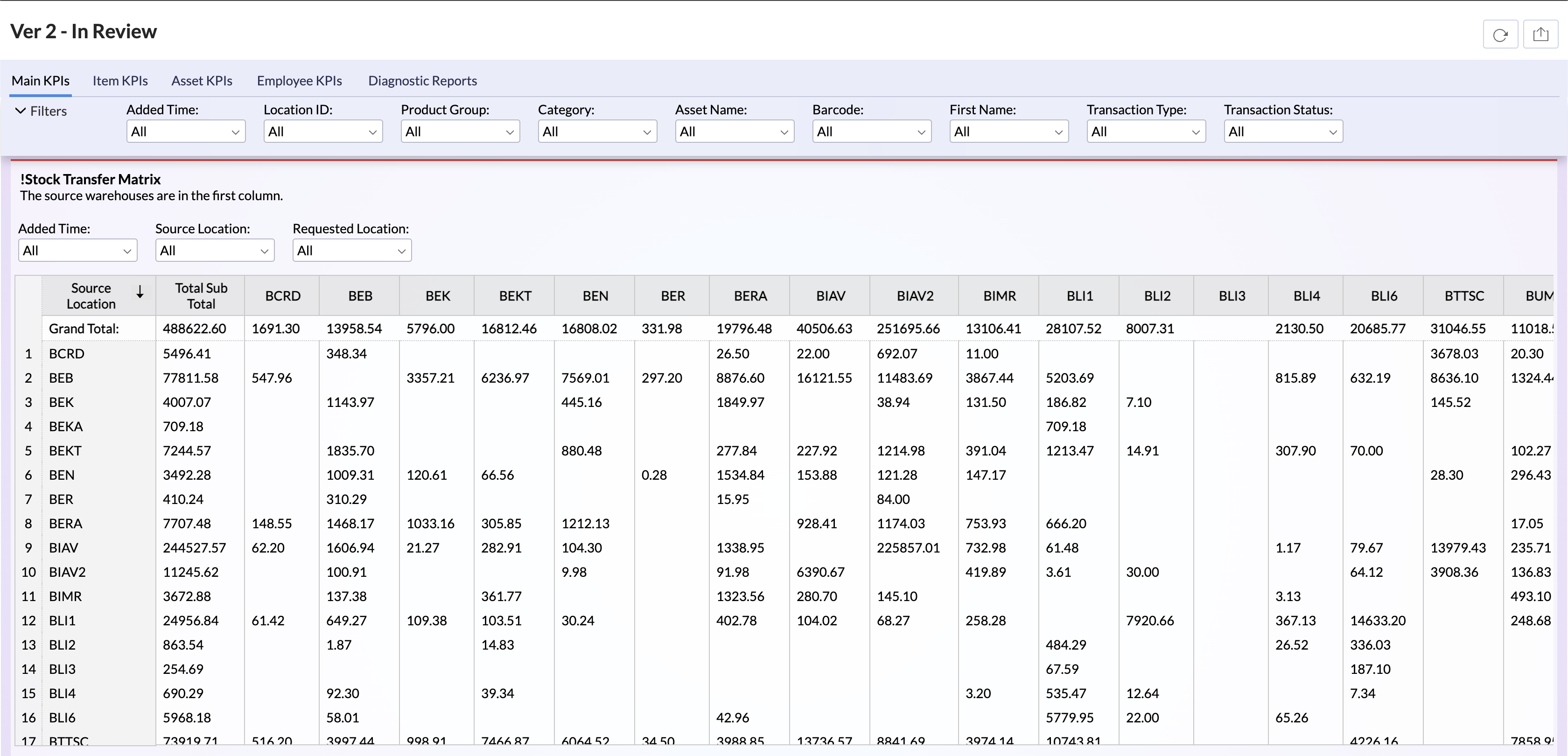
Task: Open the matrix Source Location dropdown
Action: click(214, 251)
